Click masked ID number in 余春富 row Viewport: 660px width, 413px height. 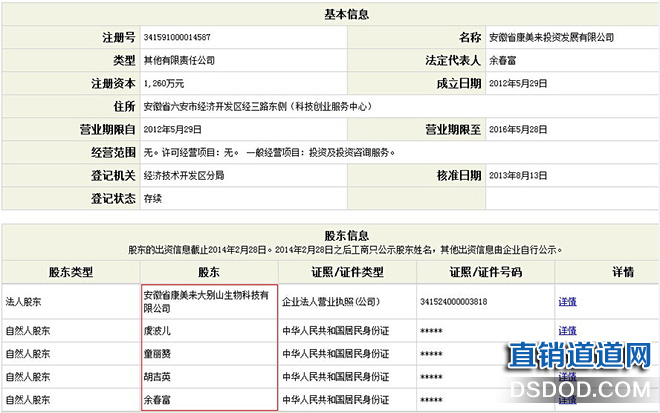pos(431,400)
